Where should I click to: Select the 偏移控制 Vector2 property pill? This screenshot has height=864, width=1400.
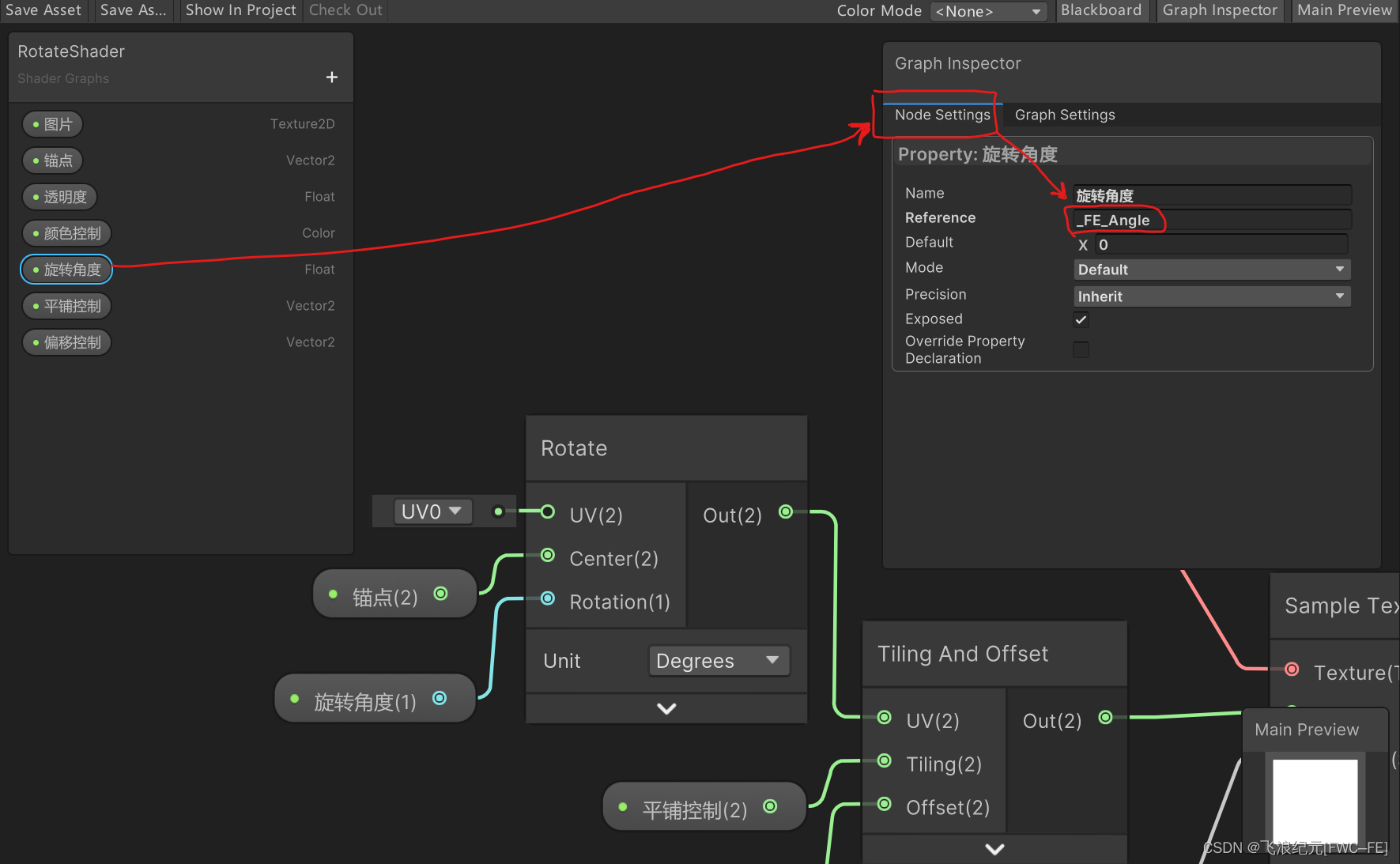66,342
